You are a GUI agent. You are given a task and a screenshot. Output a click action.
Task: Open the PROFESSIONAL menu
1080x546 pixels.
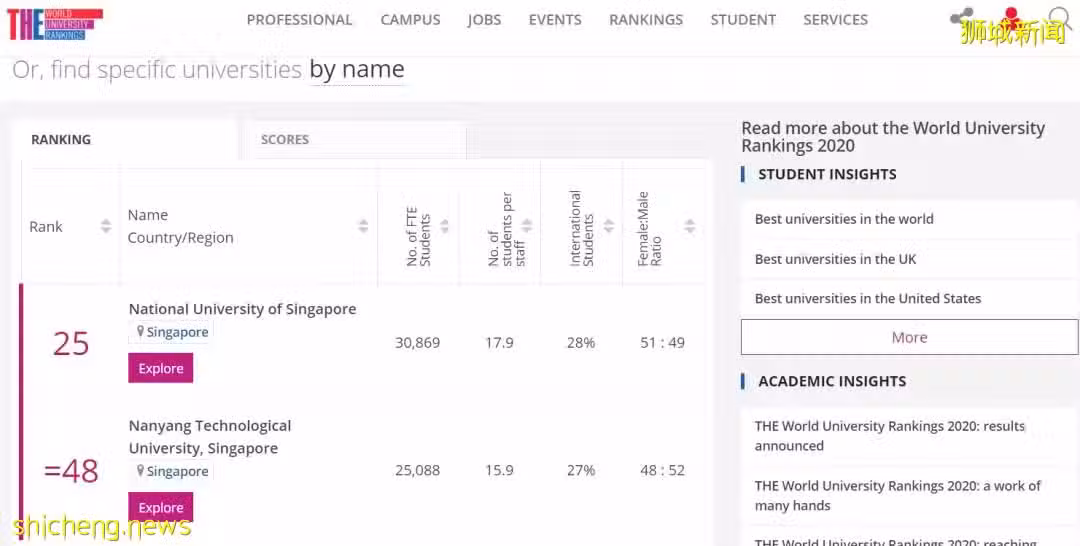[x=300, y=20]
